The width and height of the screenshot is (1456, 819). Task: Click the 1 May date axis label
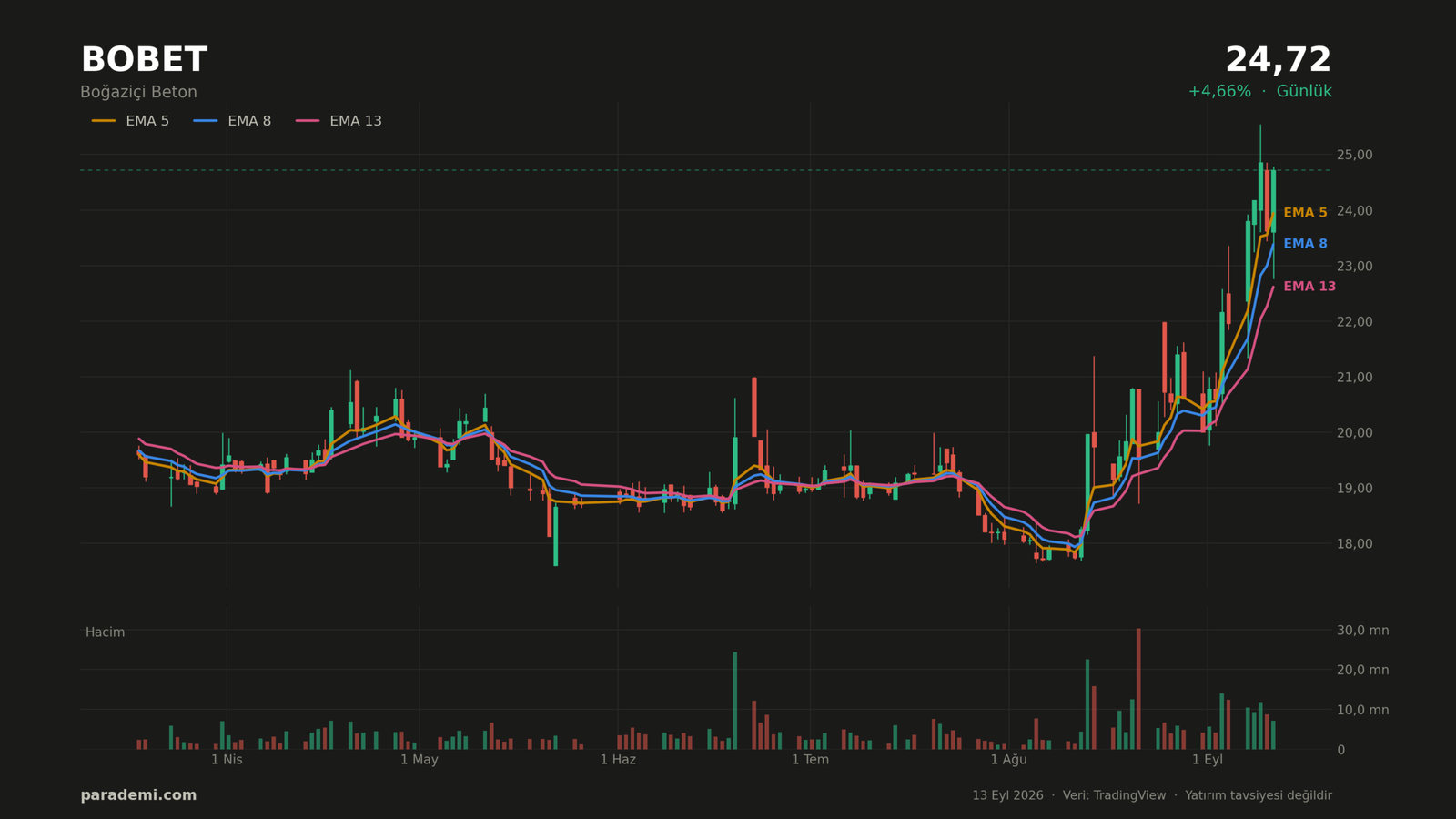[x=420, y=760]
